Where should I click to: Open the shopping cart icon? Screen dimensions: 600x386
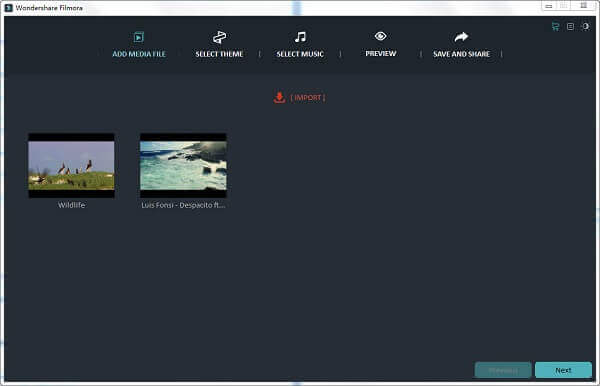tap(556, 26)
